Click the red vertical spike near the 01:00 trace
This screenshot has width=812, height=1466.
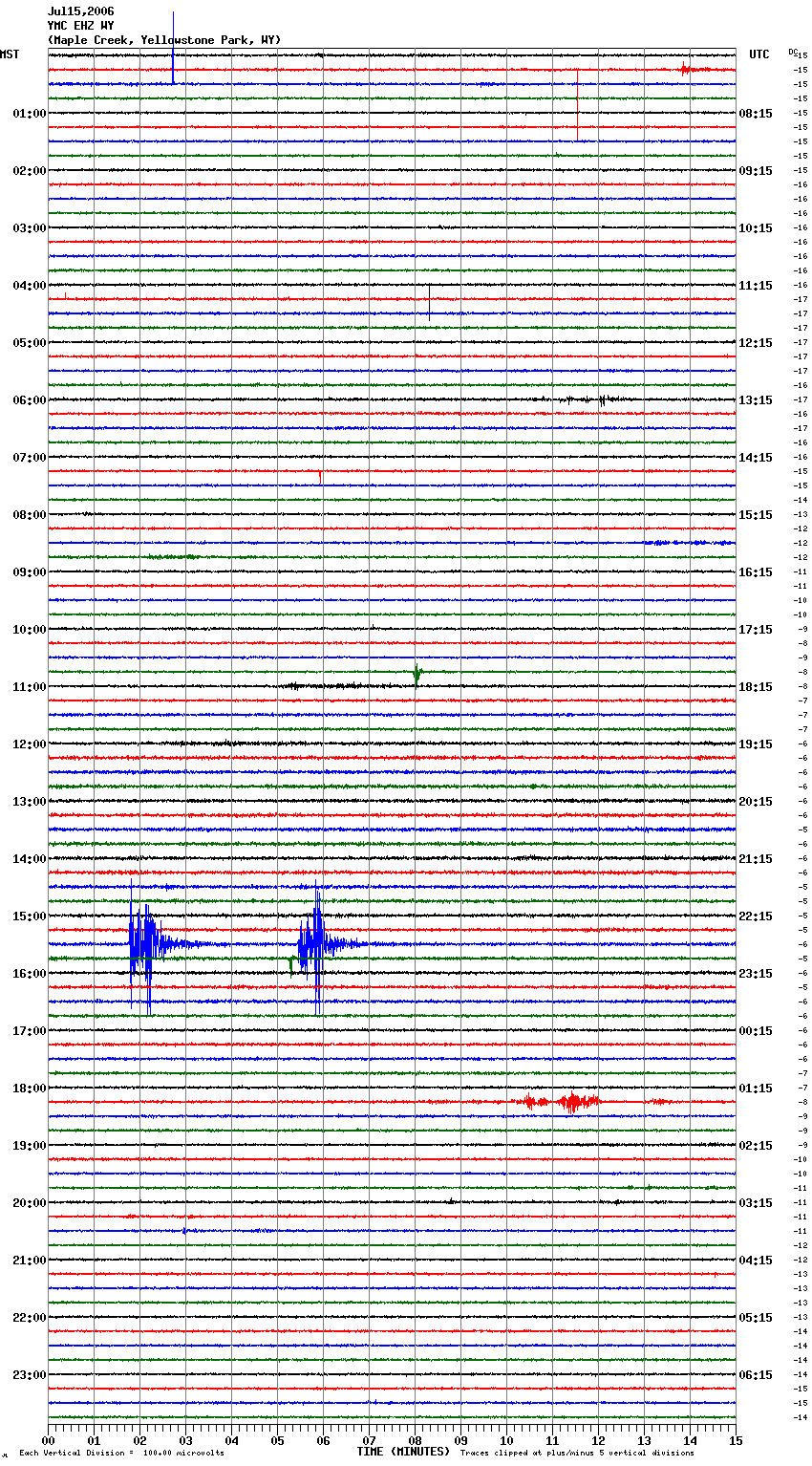point(577,103)
